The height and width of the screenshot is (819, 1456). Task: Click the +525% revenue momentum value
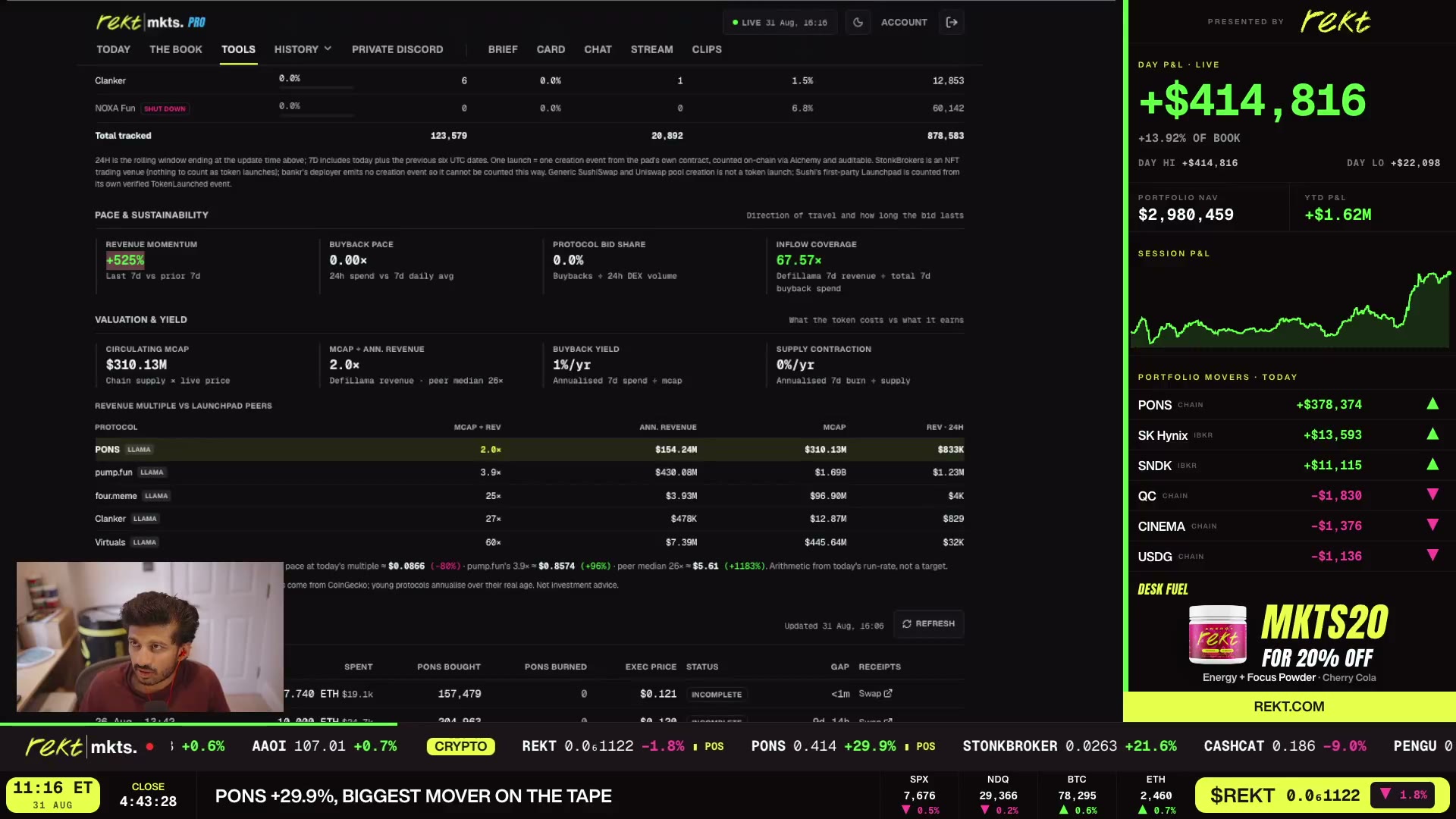tap(125, 260)
